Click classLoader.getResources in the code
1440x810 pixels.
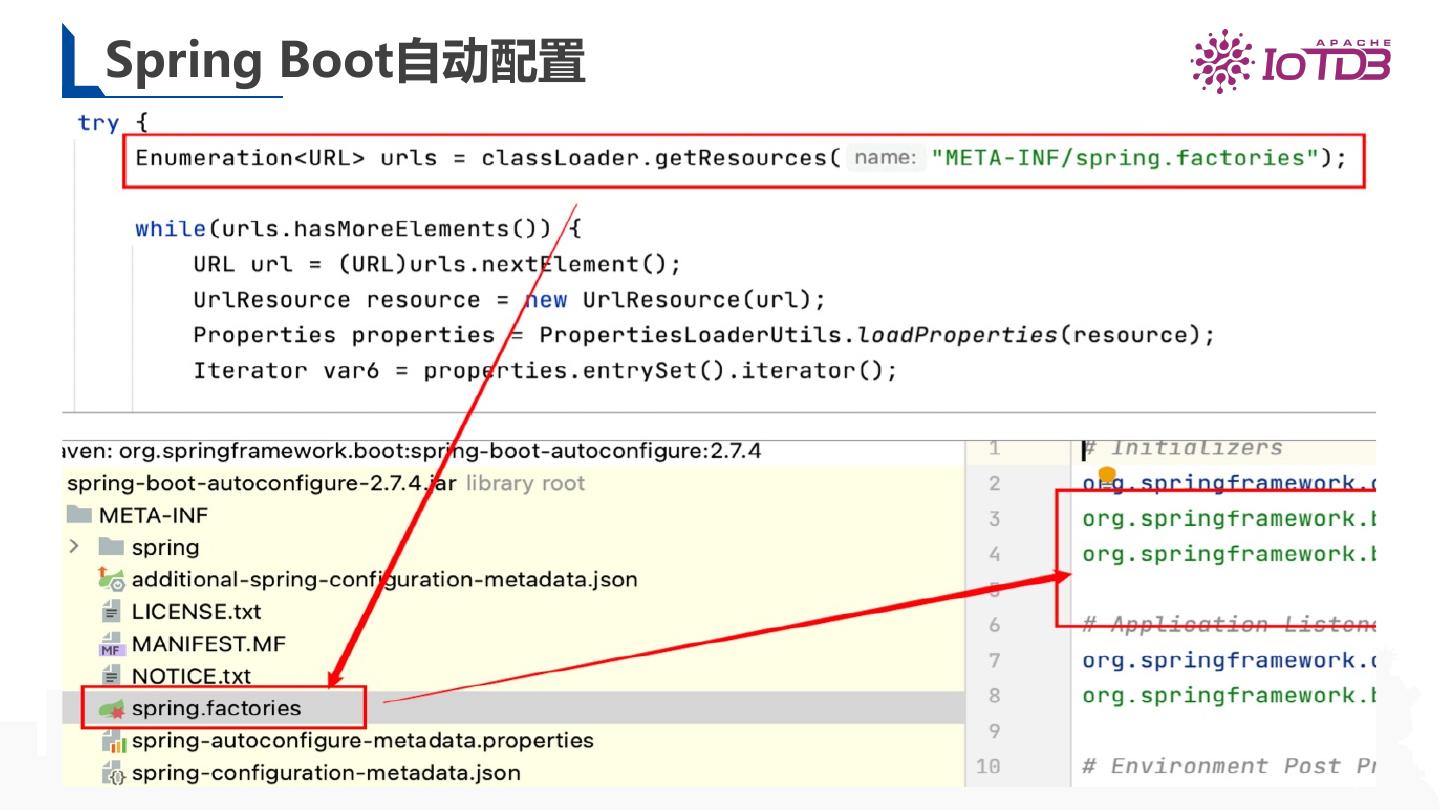point(654,158)
